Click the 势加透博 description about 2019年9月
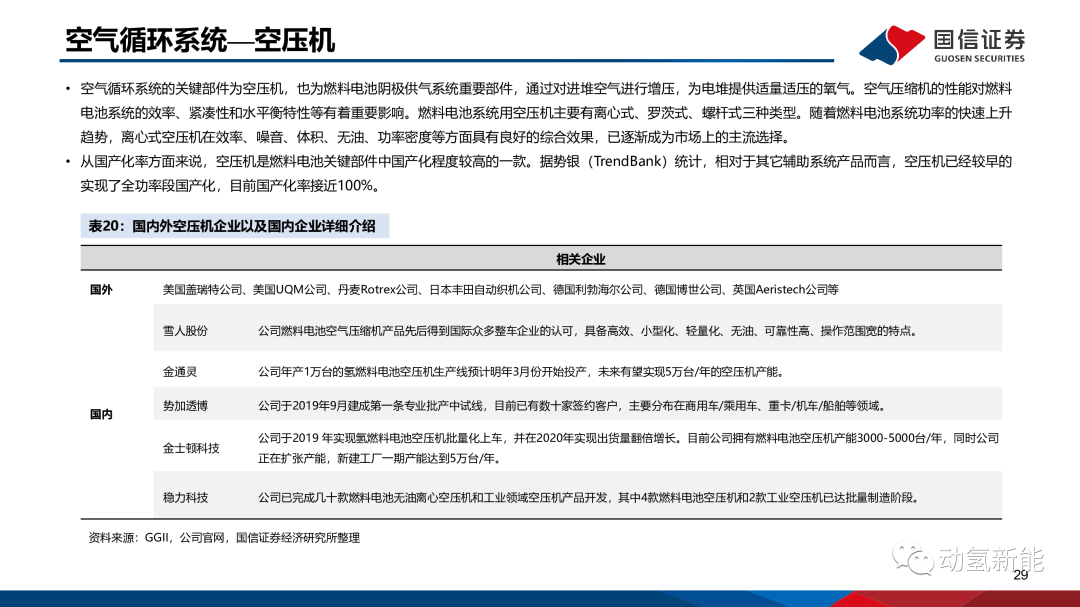The height and width of the screenshot is (607, 1080). [573, 406]
